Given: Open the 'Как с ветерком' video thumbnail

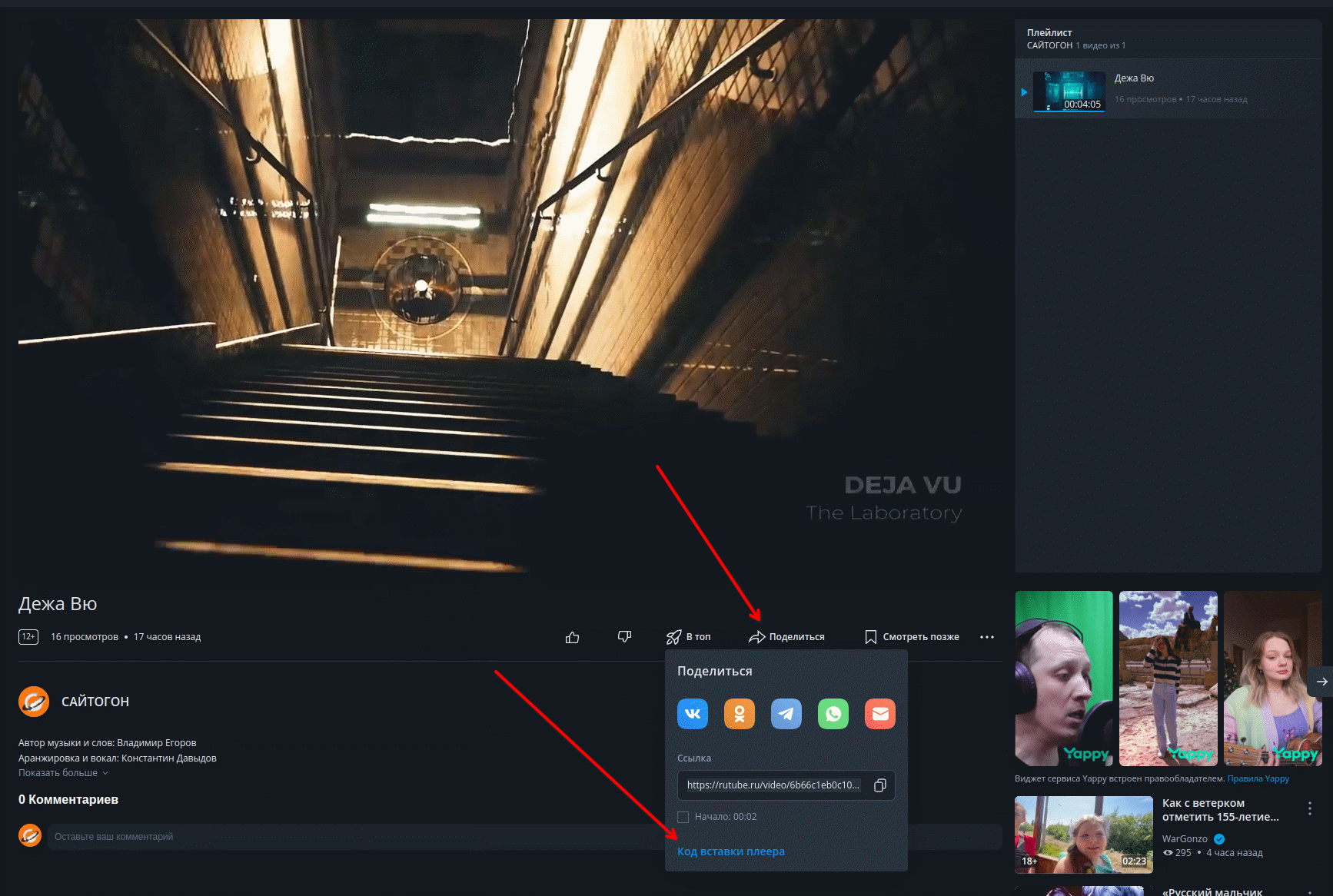Looking at the screenshot, I should [1084, 835].
